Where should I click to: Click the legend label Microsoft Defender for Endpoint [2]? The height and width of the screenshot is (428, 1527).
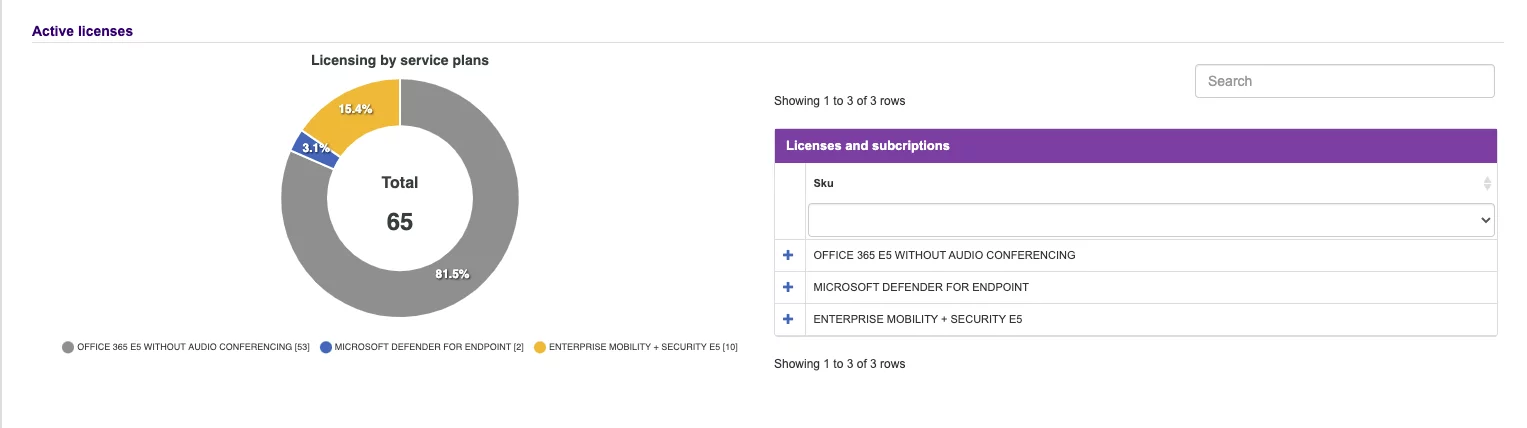pyautogui.click(x=429, y=347)
